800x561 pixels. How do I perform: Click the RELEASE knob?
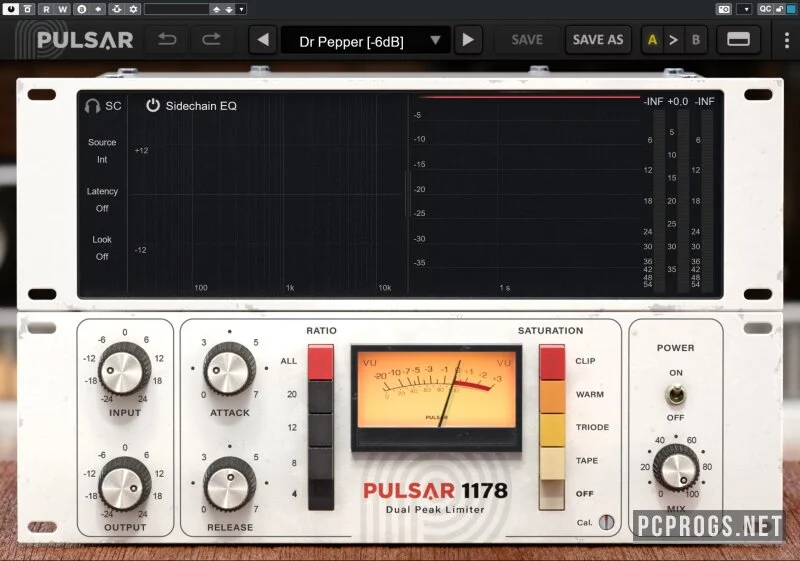pos(229,483)
